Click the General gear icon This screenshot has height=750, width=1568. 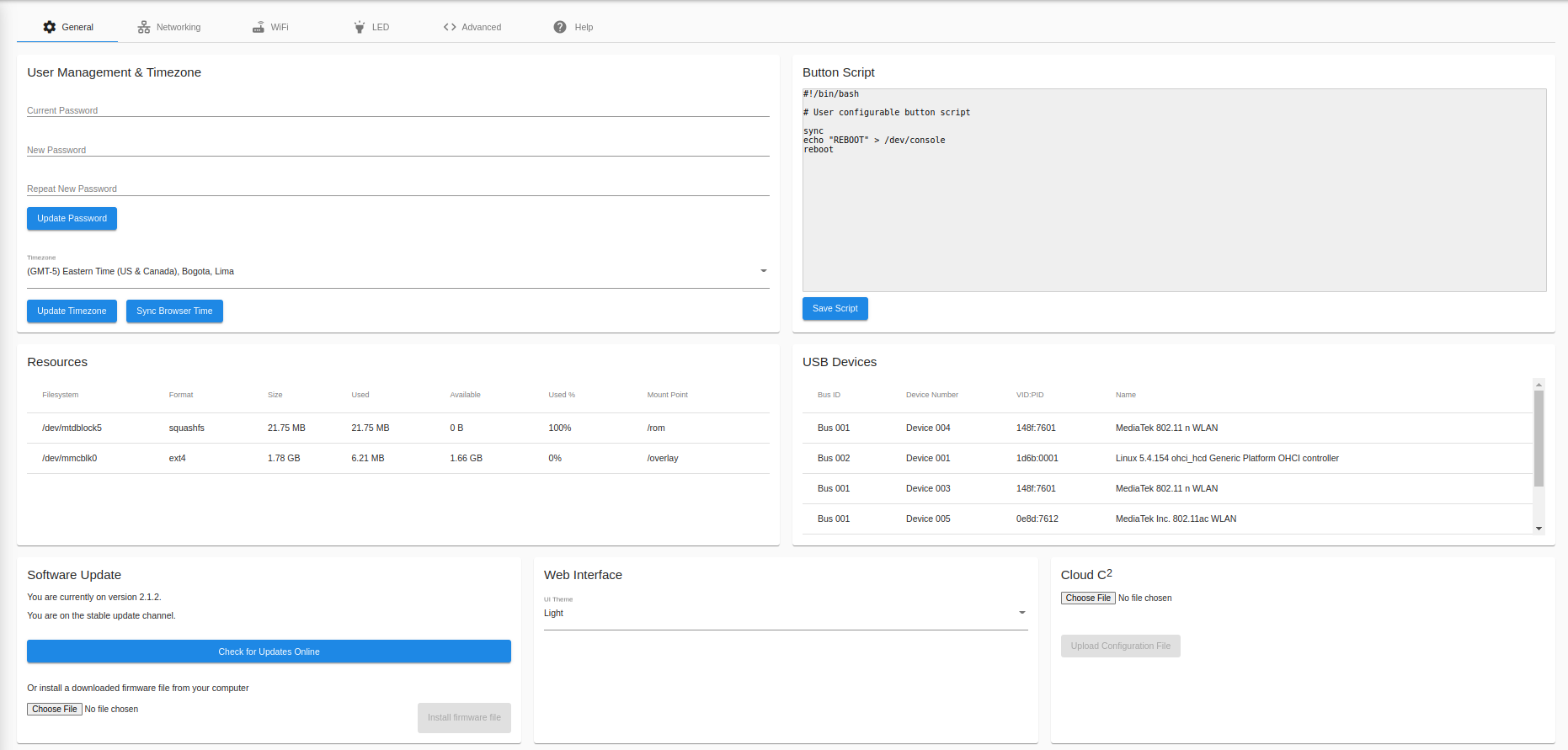pyautogui.click(x=50, y=27)
